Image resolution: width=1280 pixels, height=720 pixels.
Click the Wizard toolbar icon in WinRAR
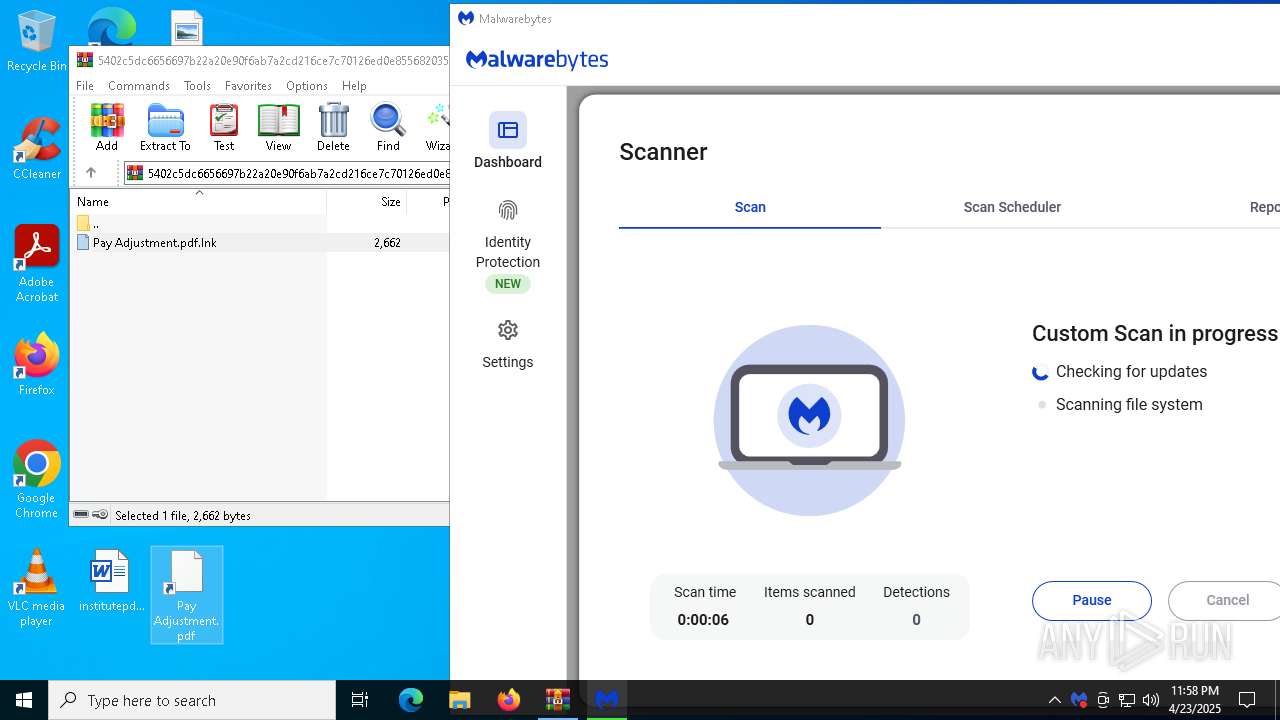pyautogui.click(x=437, y=127)
